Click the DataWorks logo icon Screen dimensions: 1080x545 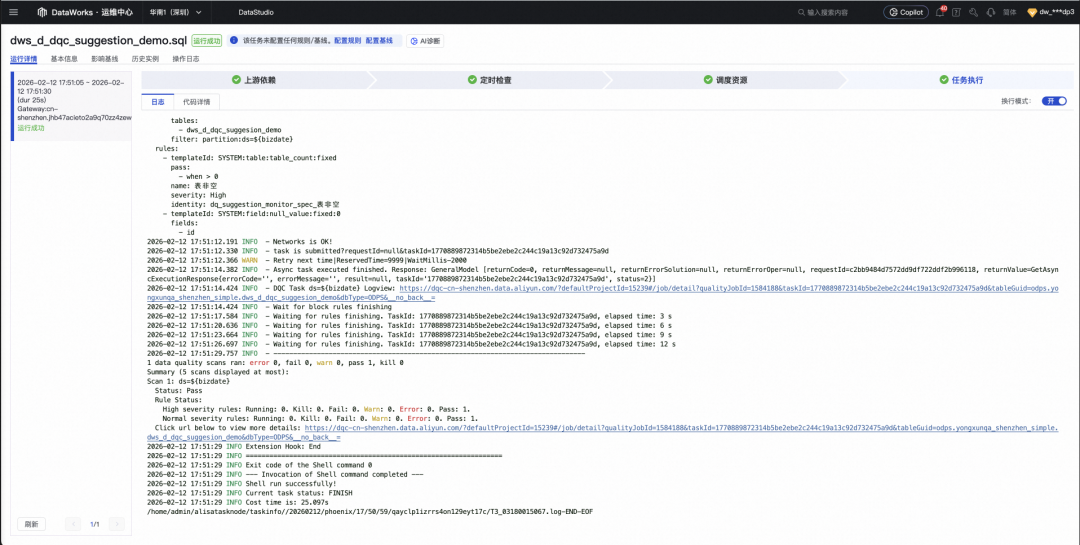(x=43, y=12)
